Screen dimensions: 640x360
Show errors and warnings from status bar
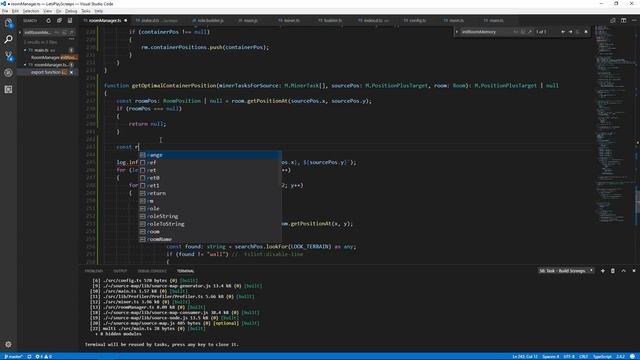coord(43,357)
